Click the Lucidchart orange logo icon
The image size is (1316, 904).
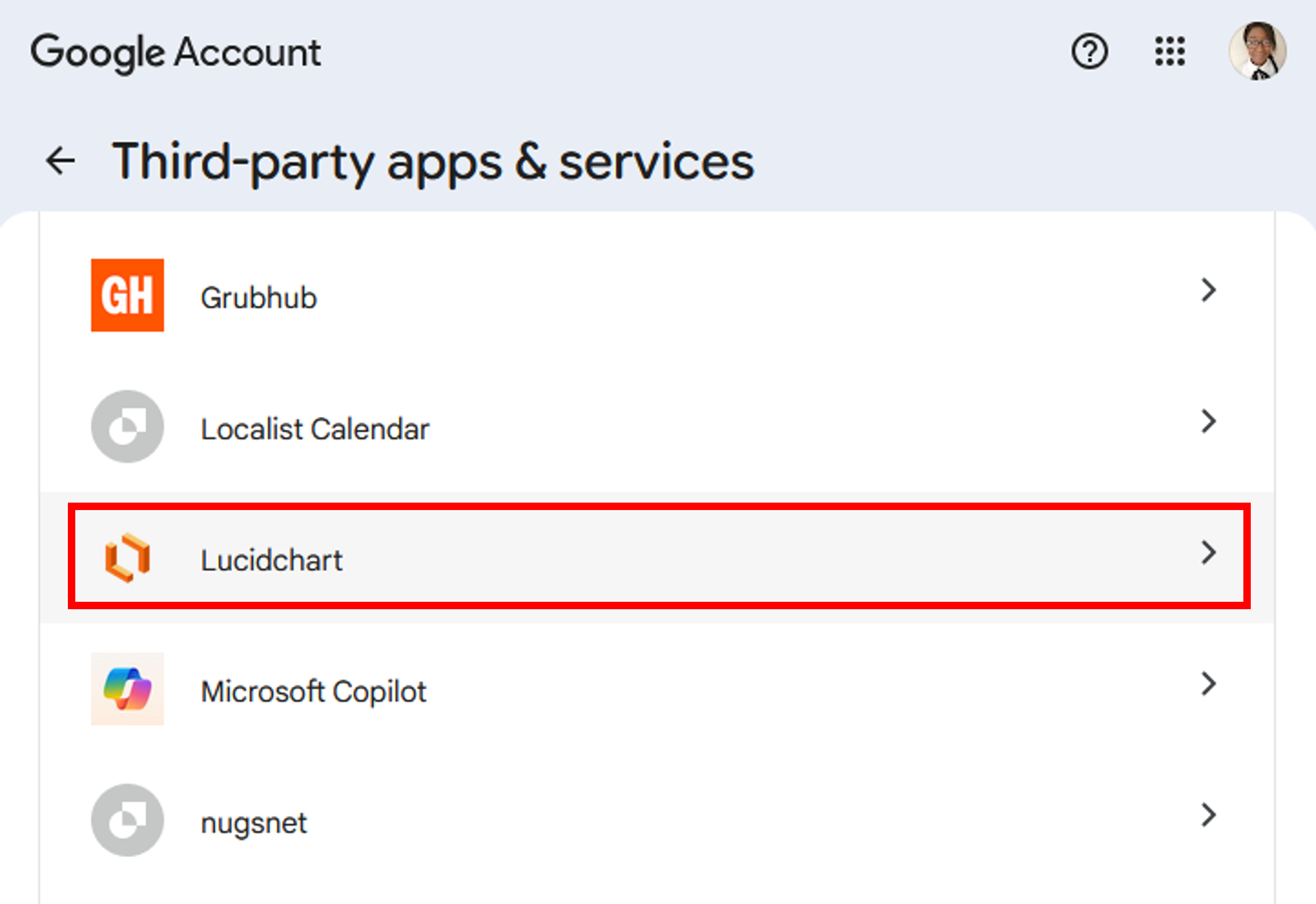127,557
